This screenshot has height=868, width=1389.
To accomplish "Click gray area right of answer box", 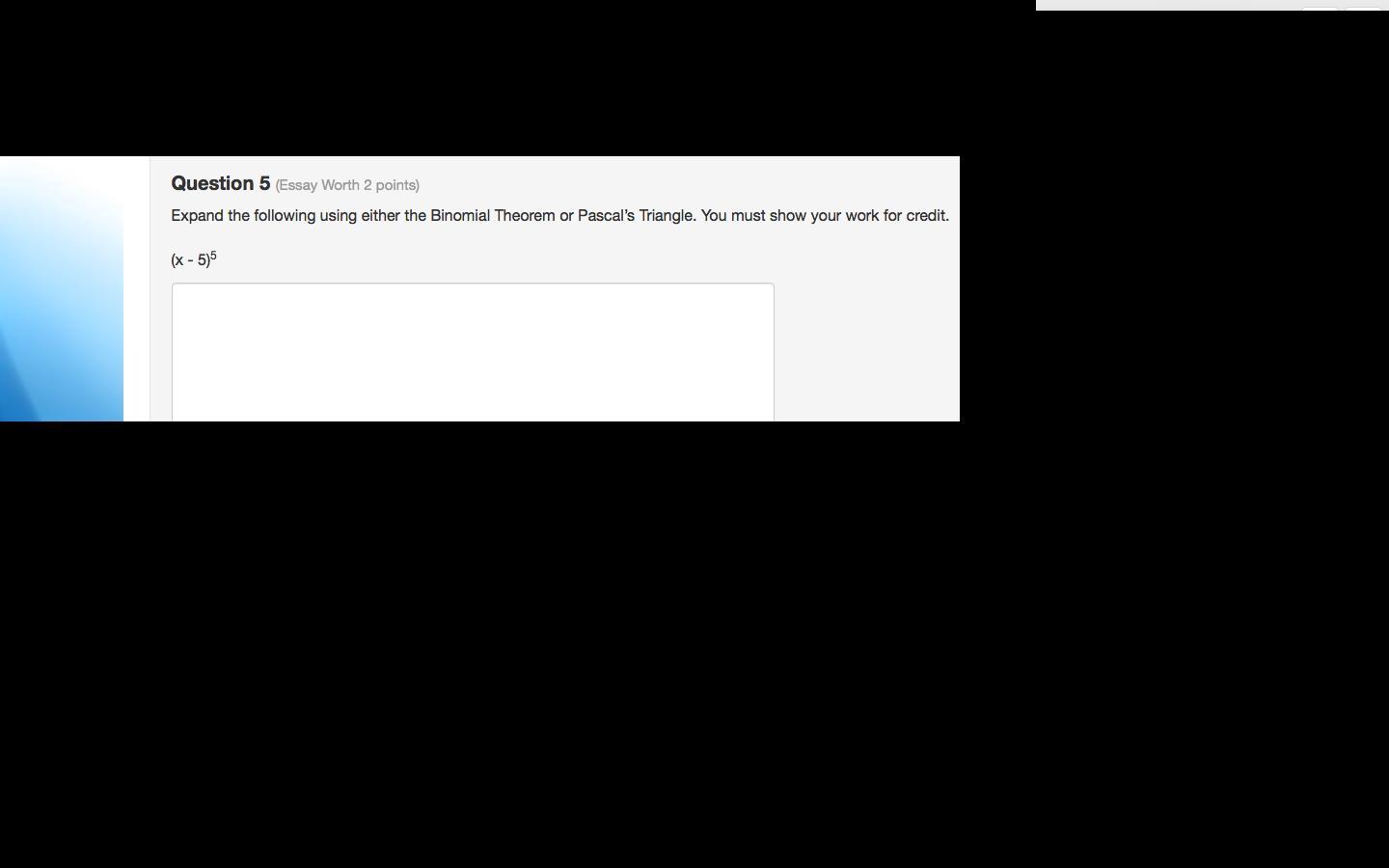I will pyautogui.click(x=866, y=352).
